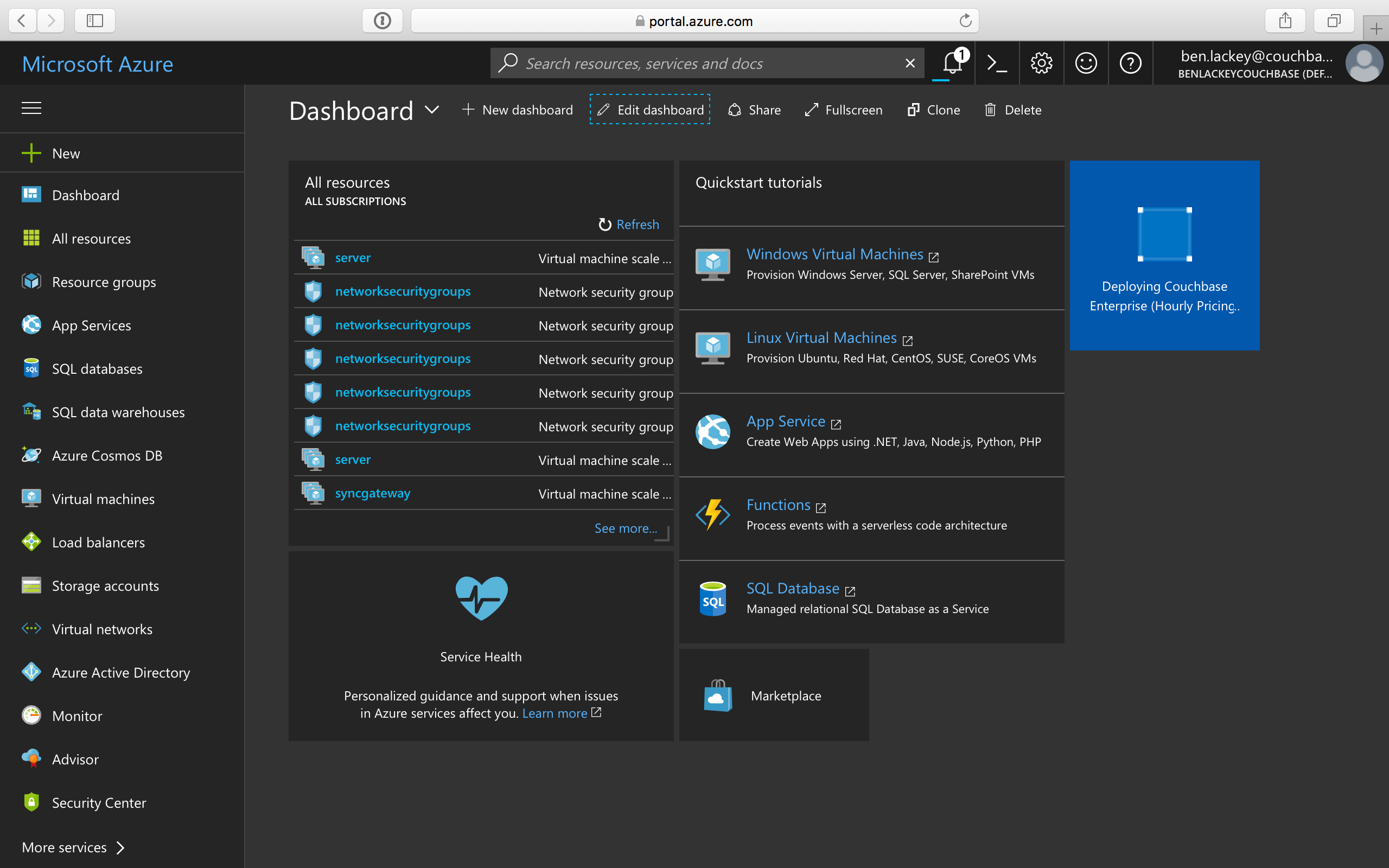
Task: Open App Services from the sidebar
Action: [x=91, y=325]
